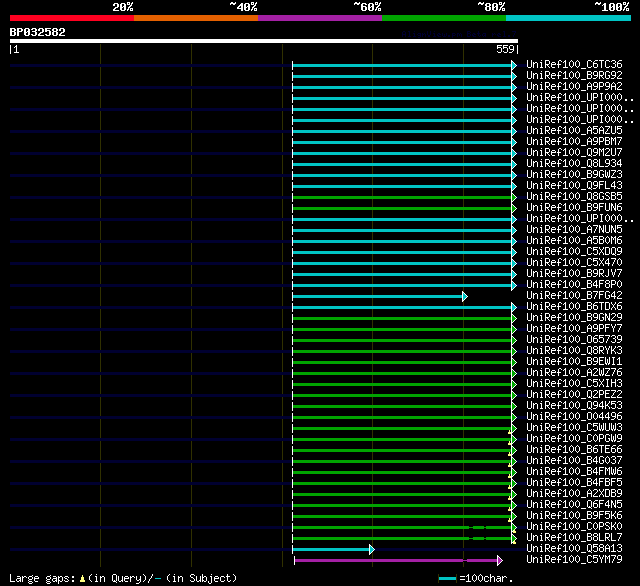Click the UniRef100_B9GN29 label
Image resolution: width=640 pixels, height=586 pixels.
pos(574,318)
